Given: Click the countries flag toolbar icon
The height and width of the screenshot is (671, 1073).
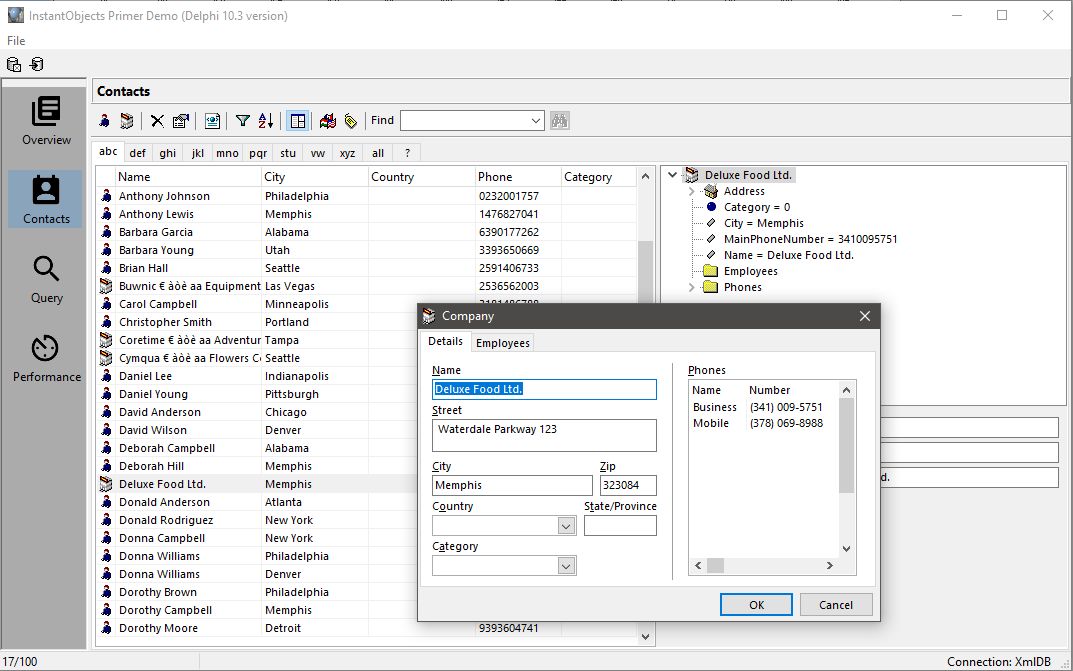Looking at the screenshot, I should 328,121.
